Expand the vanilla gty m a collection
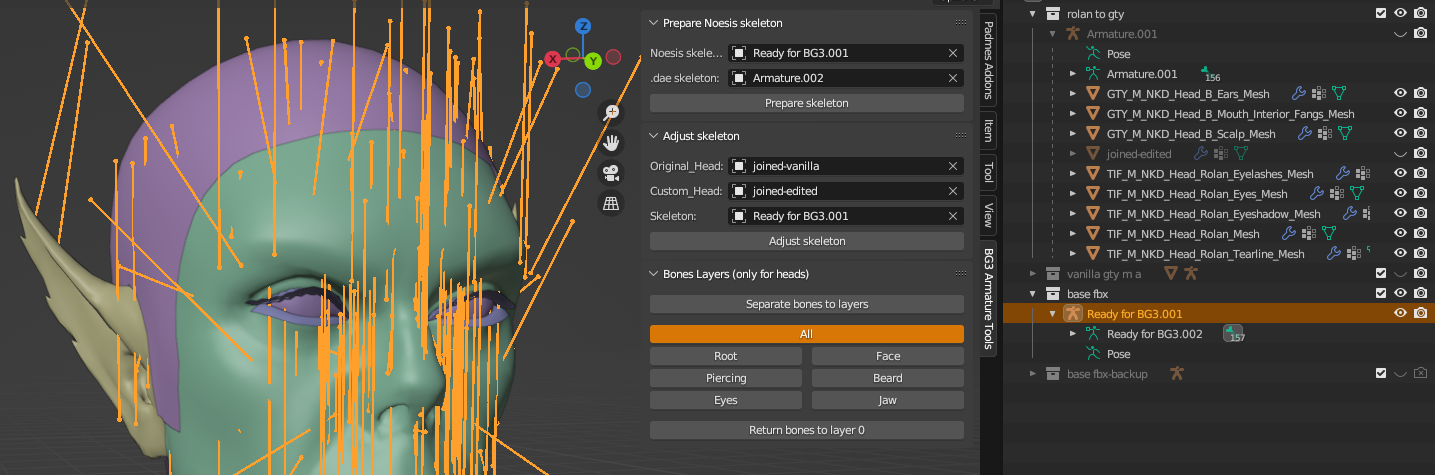Image resolution: width=1435 pixels, height=475 pixels. click(1033, 273)
